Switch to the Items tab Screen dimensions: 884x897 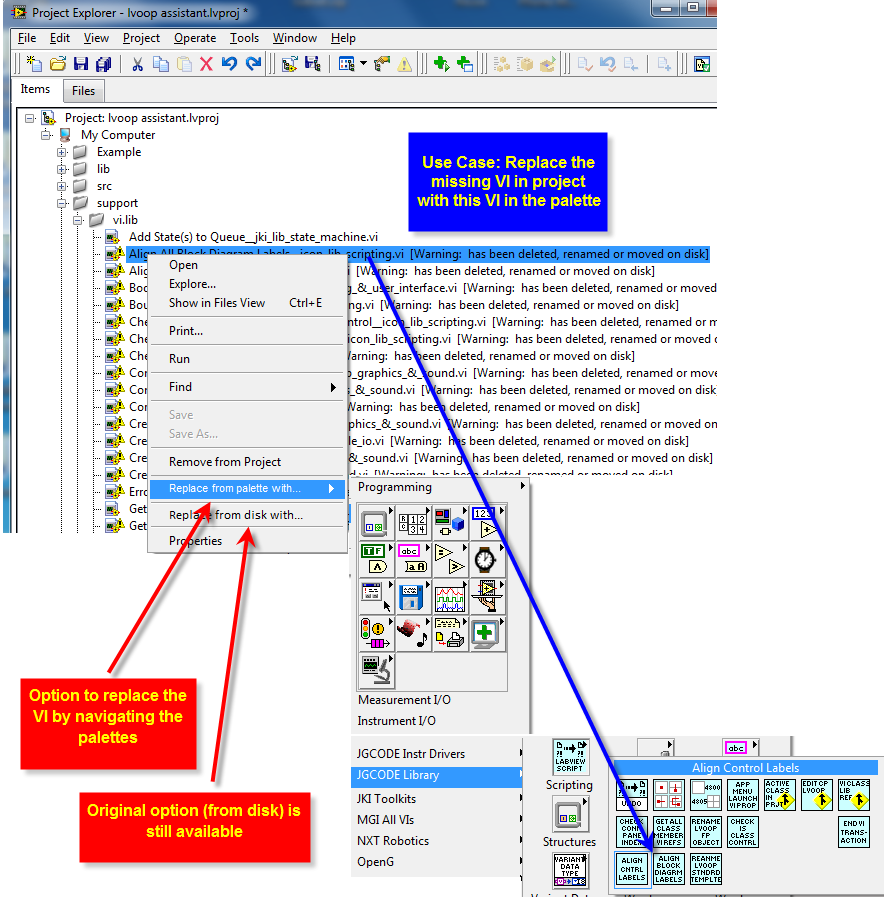(35, 89)
